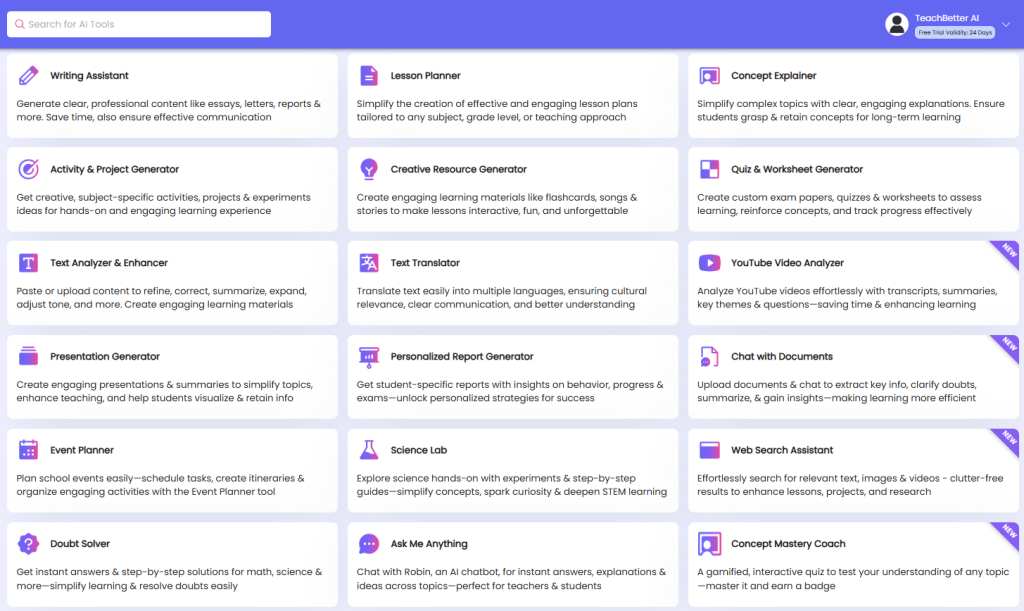
Task: Click the Doubt Solver question mark icon
Action: pyautogui.click(x=29, y=544)
